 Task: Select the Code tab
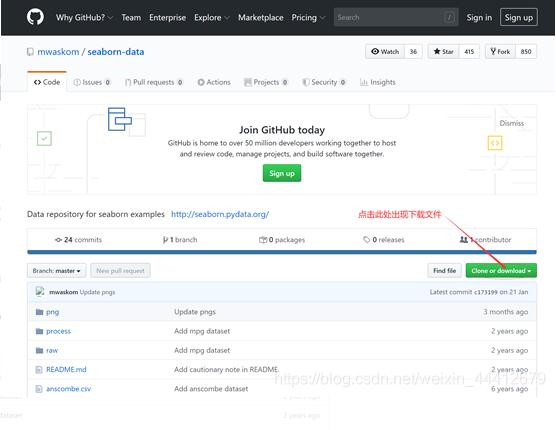coord(47,82)
